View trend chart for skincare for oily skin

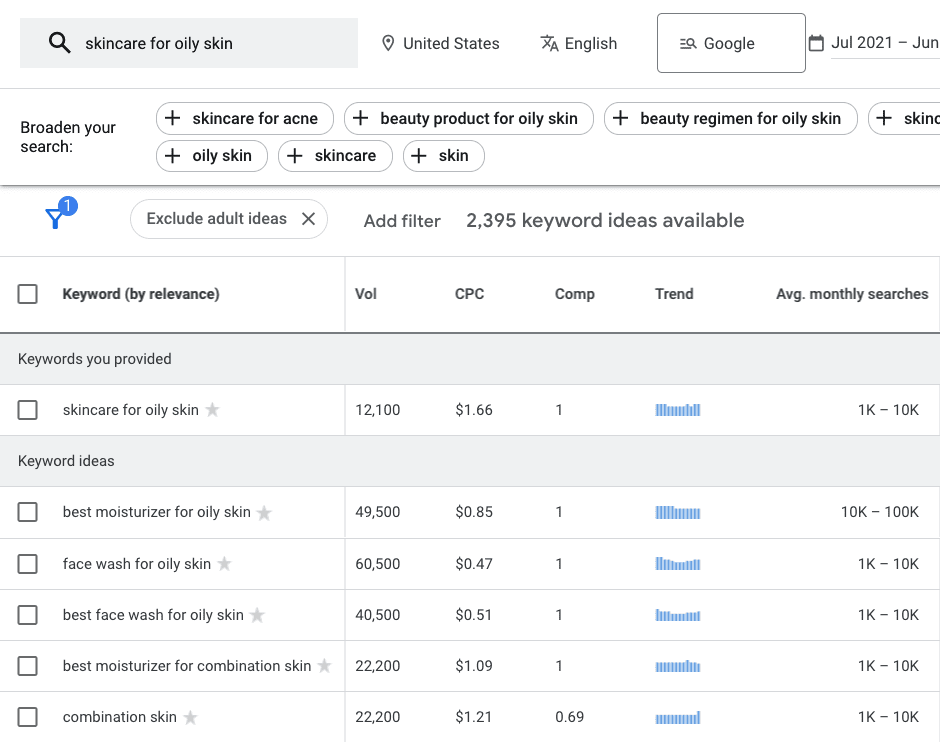[677, 410]
